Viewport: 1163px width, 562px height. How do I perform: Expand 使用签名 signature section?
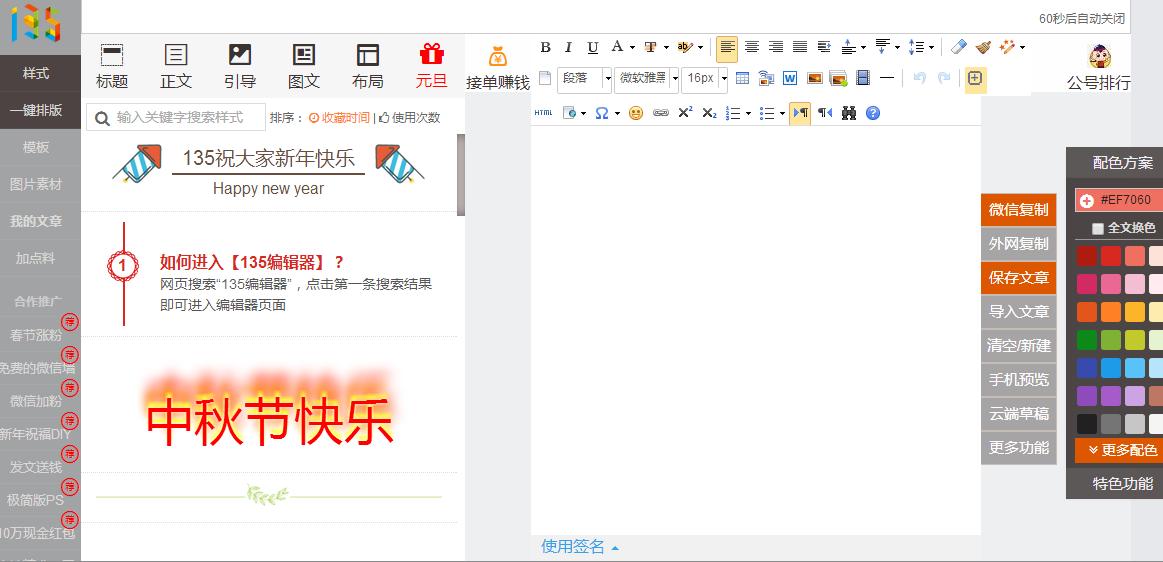tap(580, 547)
